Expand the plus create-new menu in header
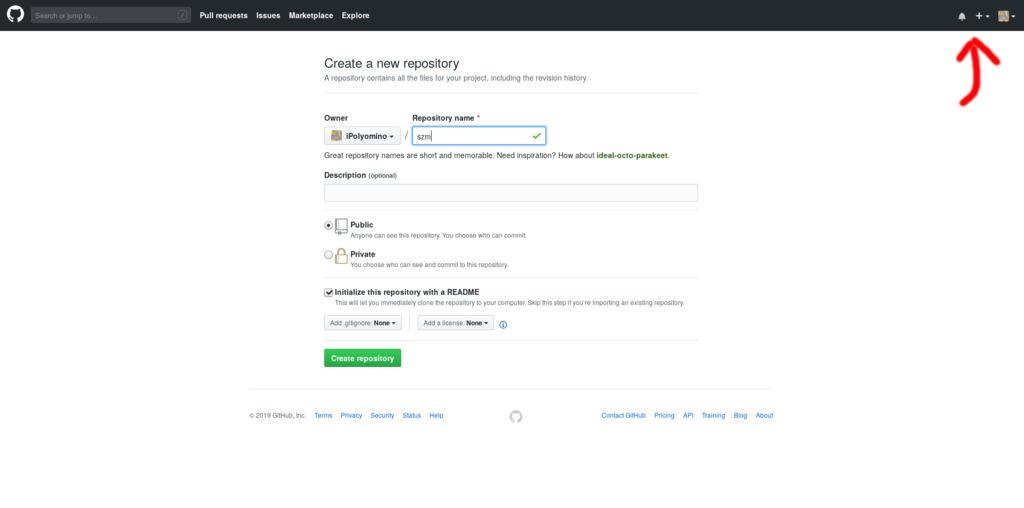1024x508 pixels. (982, 16)
